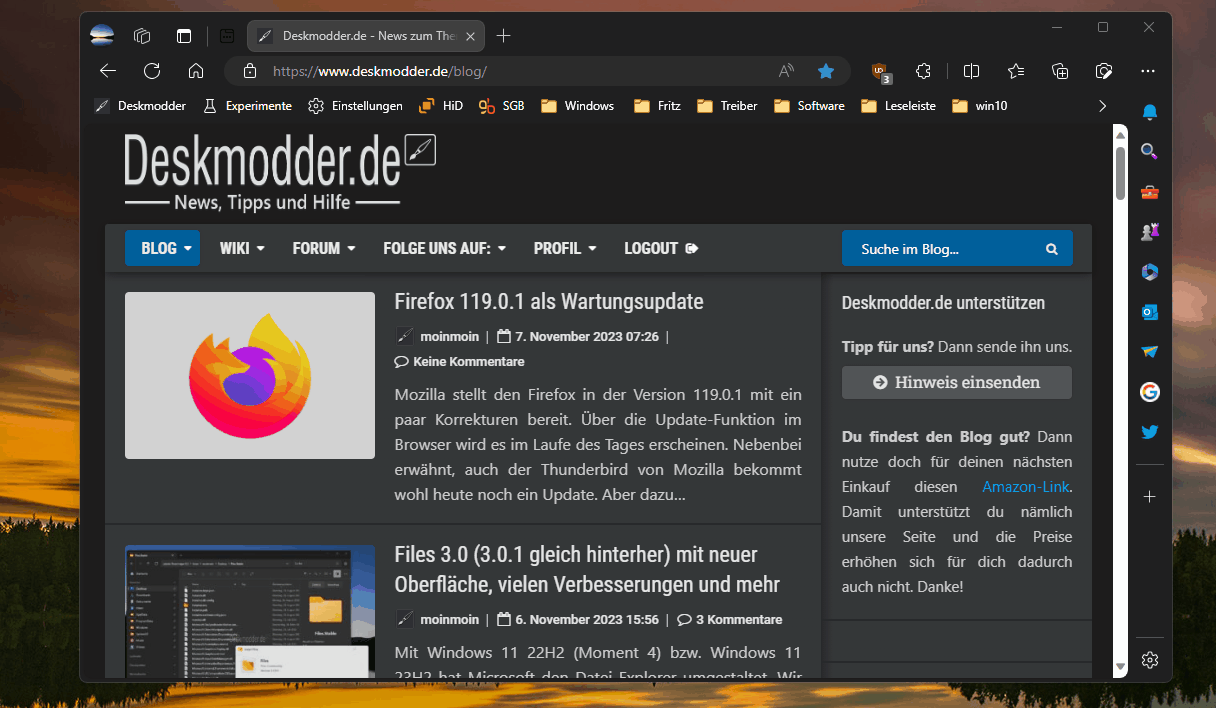Open the Einstellungen favorites bookmark

click(355, 105)
